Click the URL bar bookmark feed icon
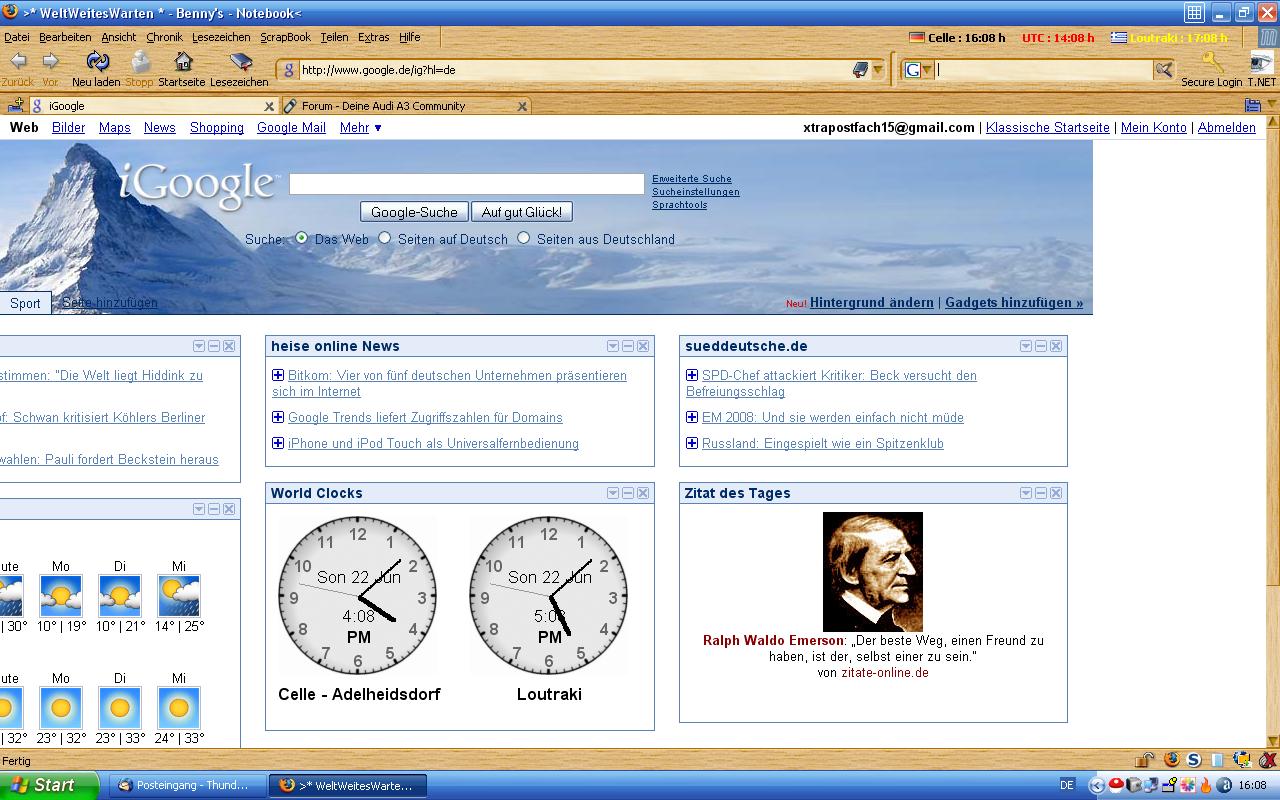This screenshot has width=1280, height=800. [x=860, y=70]
